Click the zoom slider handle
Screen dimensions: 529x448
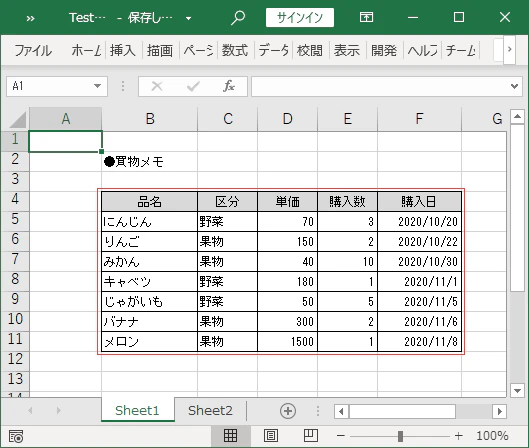coord(400,436)
